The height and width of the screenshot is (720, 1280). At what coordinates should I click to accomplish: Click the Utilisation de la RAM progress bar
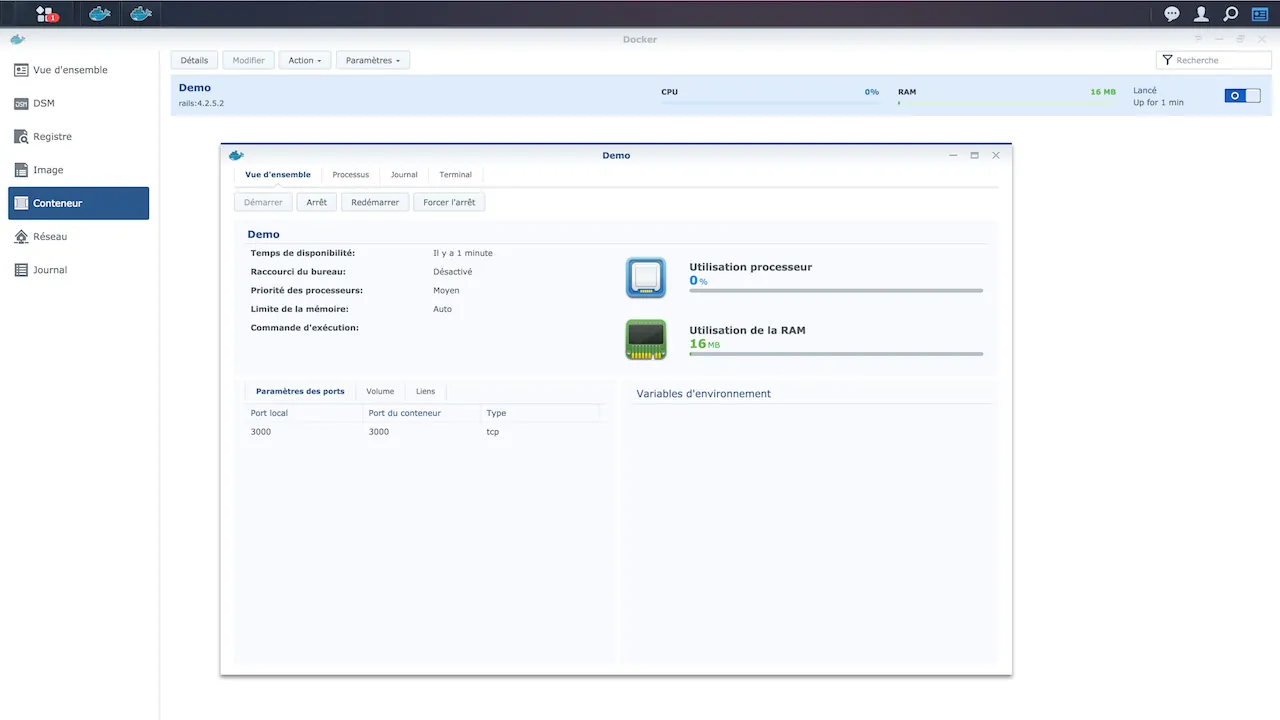coord(836,354)
